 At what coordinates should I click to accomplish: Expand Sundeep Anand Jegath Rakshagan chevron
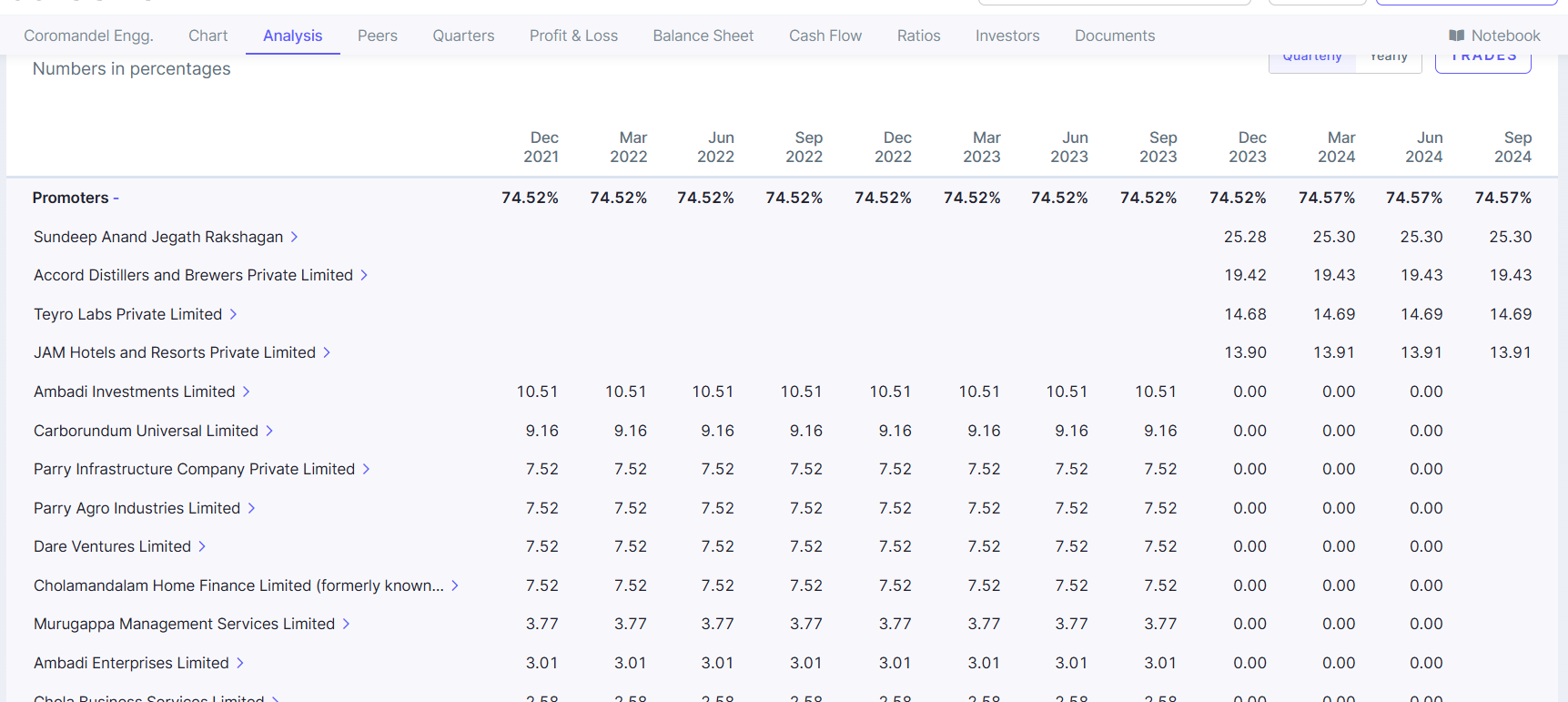(294, 237)
